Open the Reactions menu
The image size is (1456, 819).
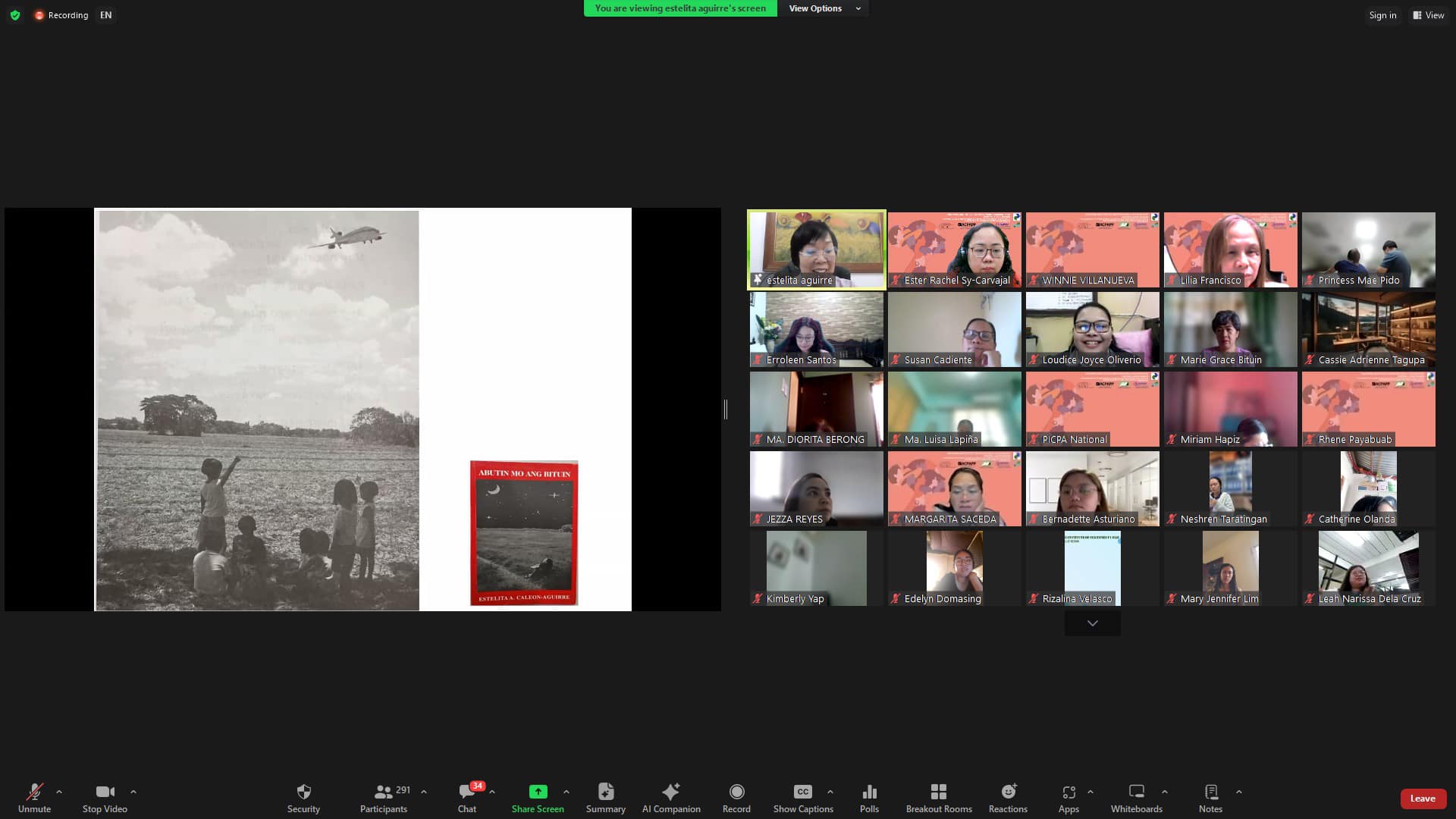pyautogui.click(x=1008, y=798)
